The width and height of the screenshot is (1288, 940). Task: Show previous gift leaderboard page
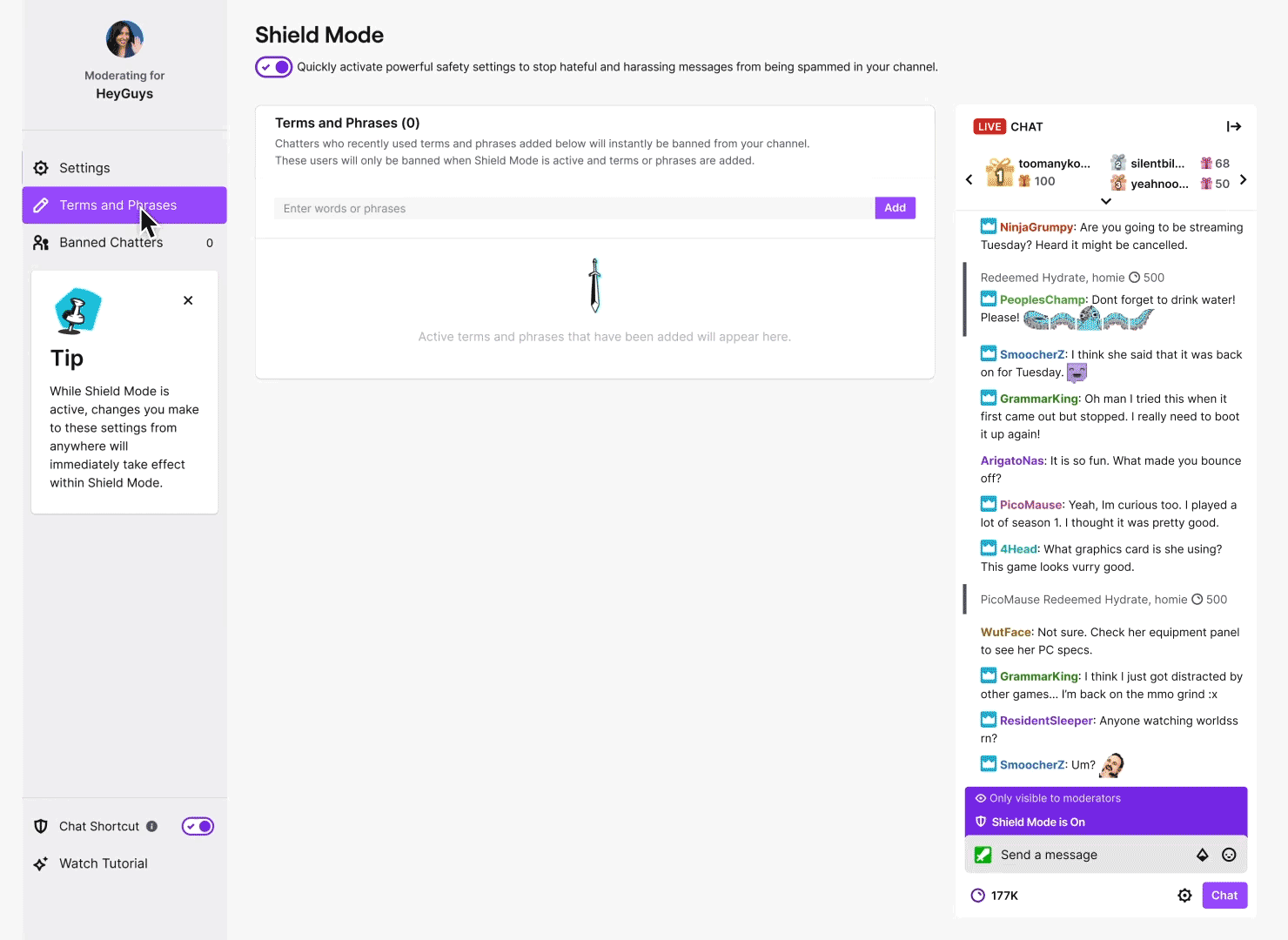969,180
